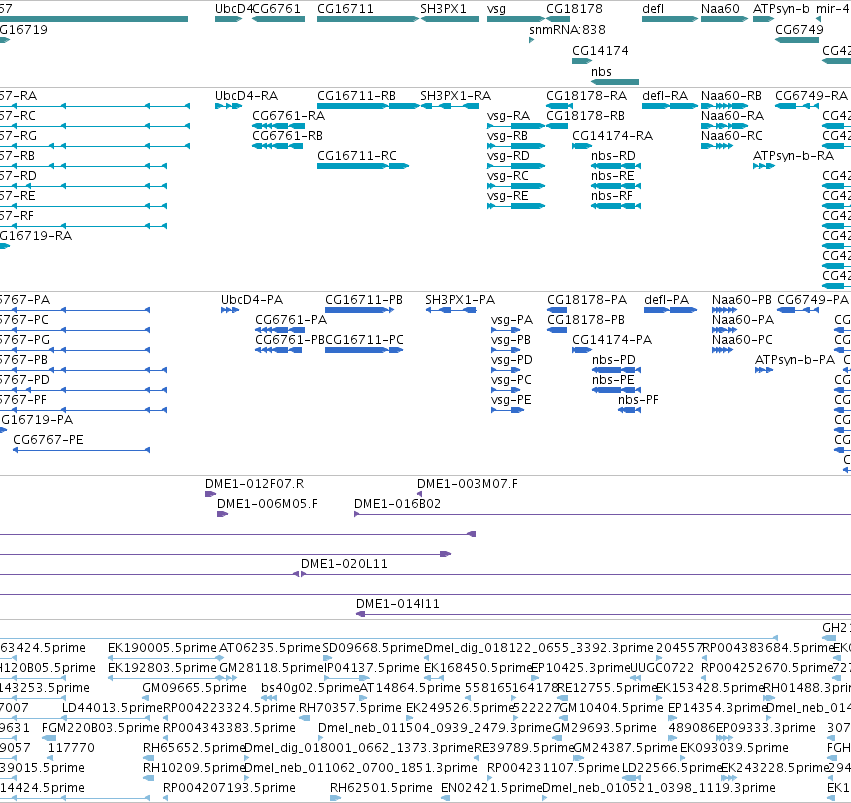Screen dimensions: 851x803
Task: Click the DME1-016B02 BAC label
Action: point(398,504)
